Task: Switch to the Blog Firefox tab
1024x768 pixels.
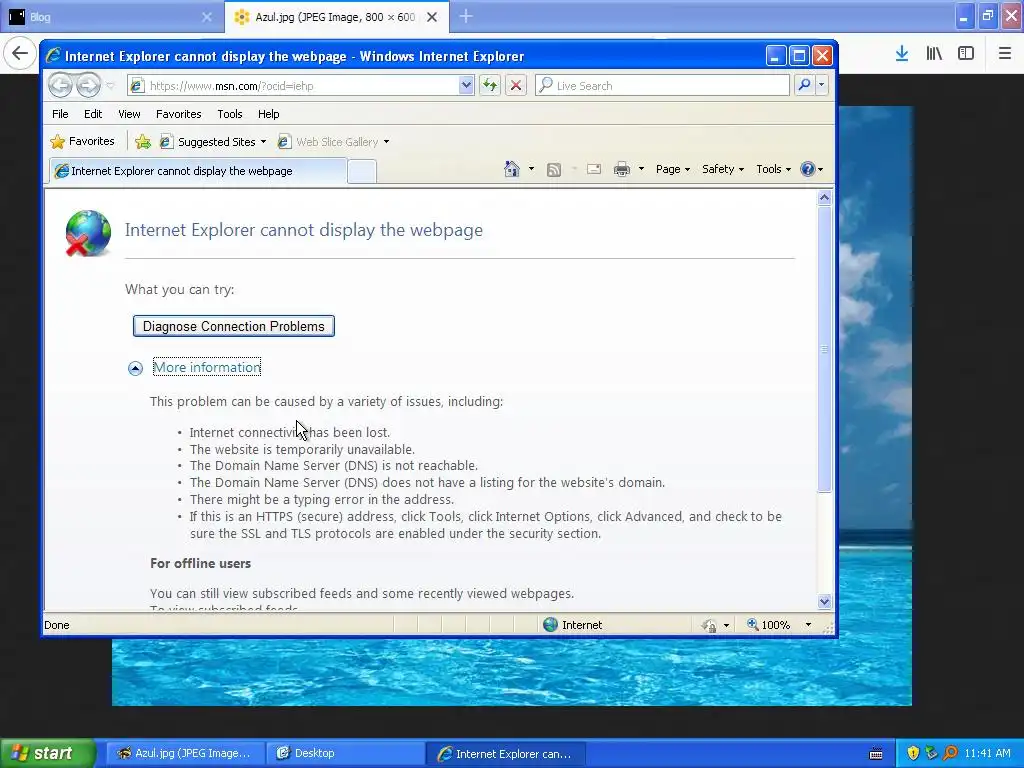Action: (111, 17)
